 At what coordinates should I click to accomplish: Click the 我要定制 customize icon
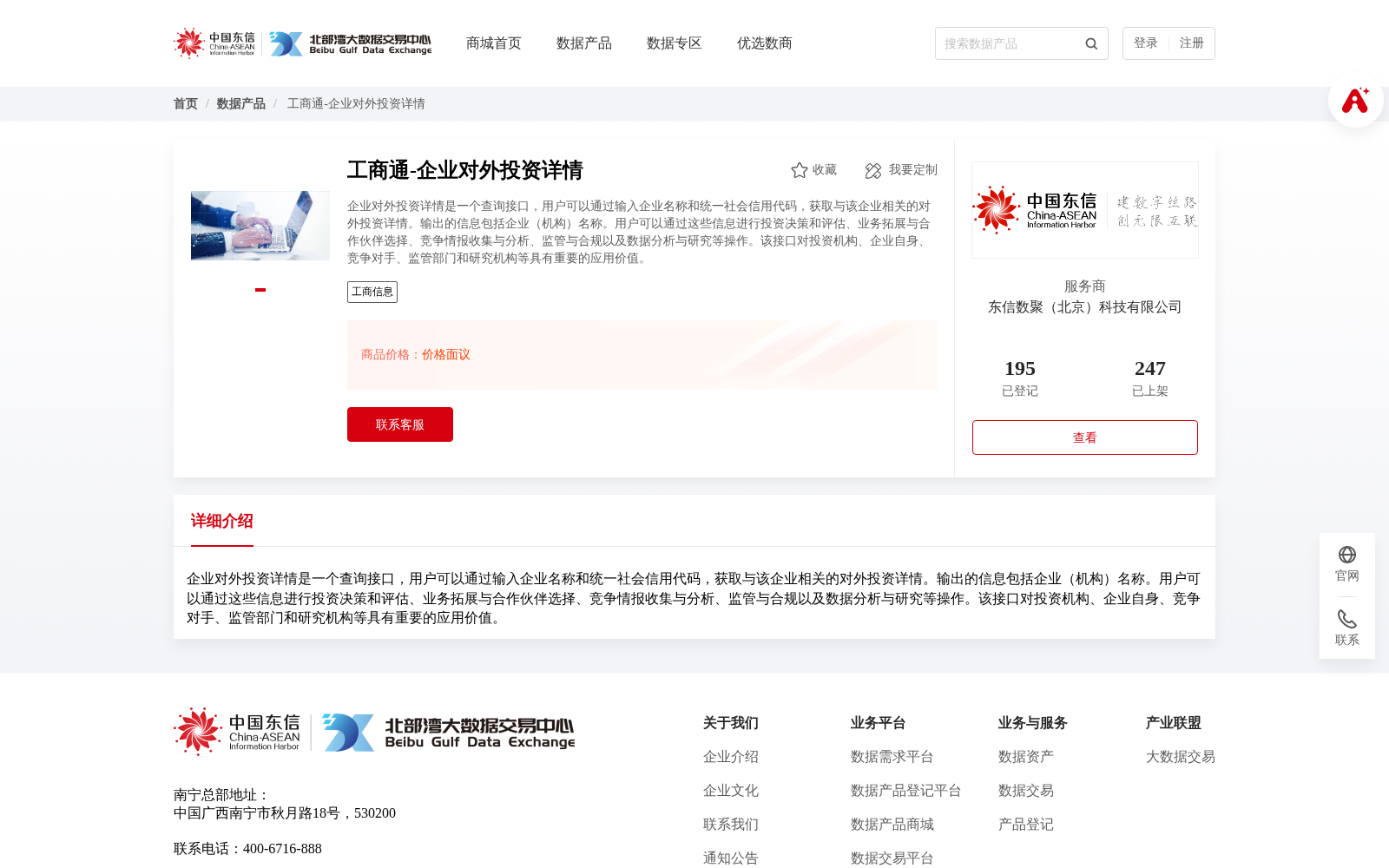(873, 171)
